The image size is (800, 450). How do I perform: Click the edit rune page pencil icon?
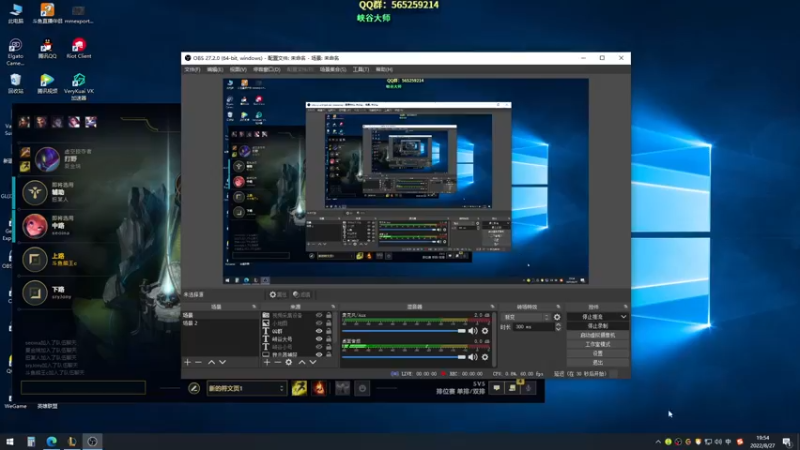(194, 388)
